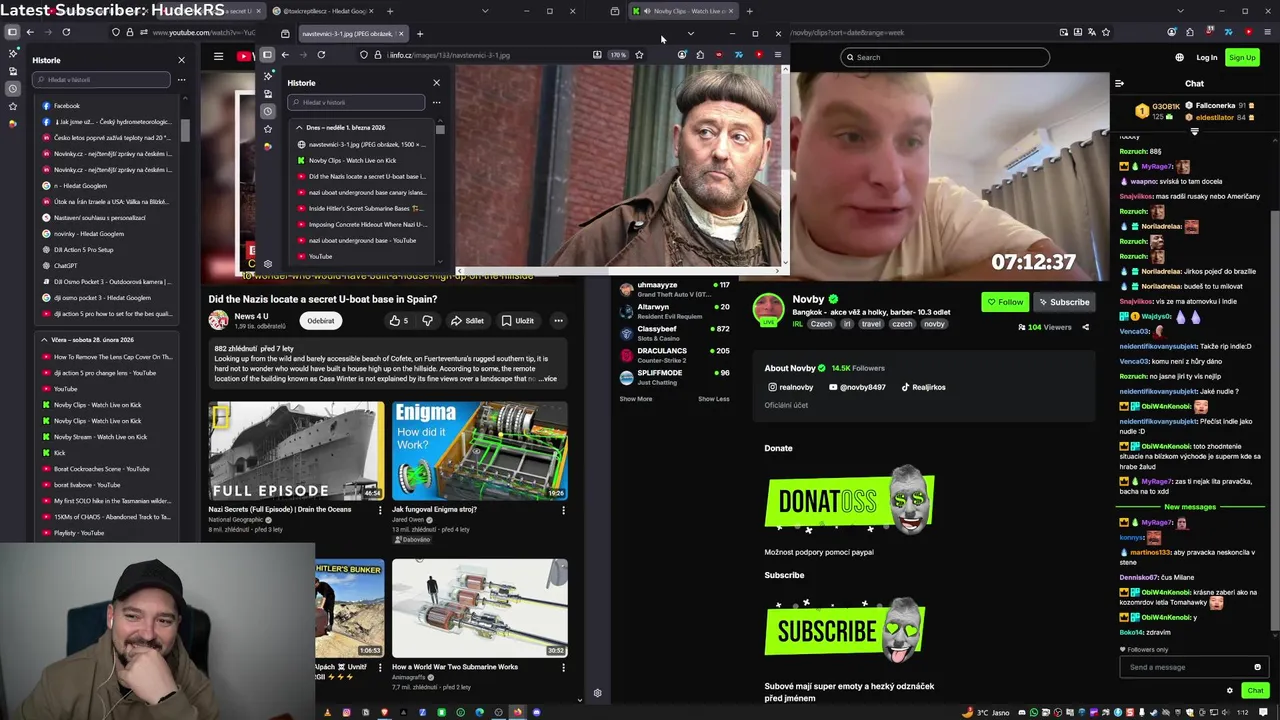Click the history search field in left YouTube window
Screen dimensions: 1280x720
click(101, 79)
